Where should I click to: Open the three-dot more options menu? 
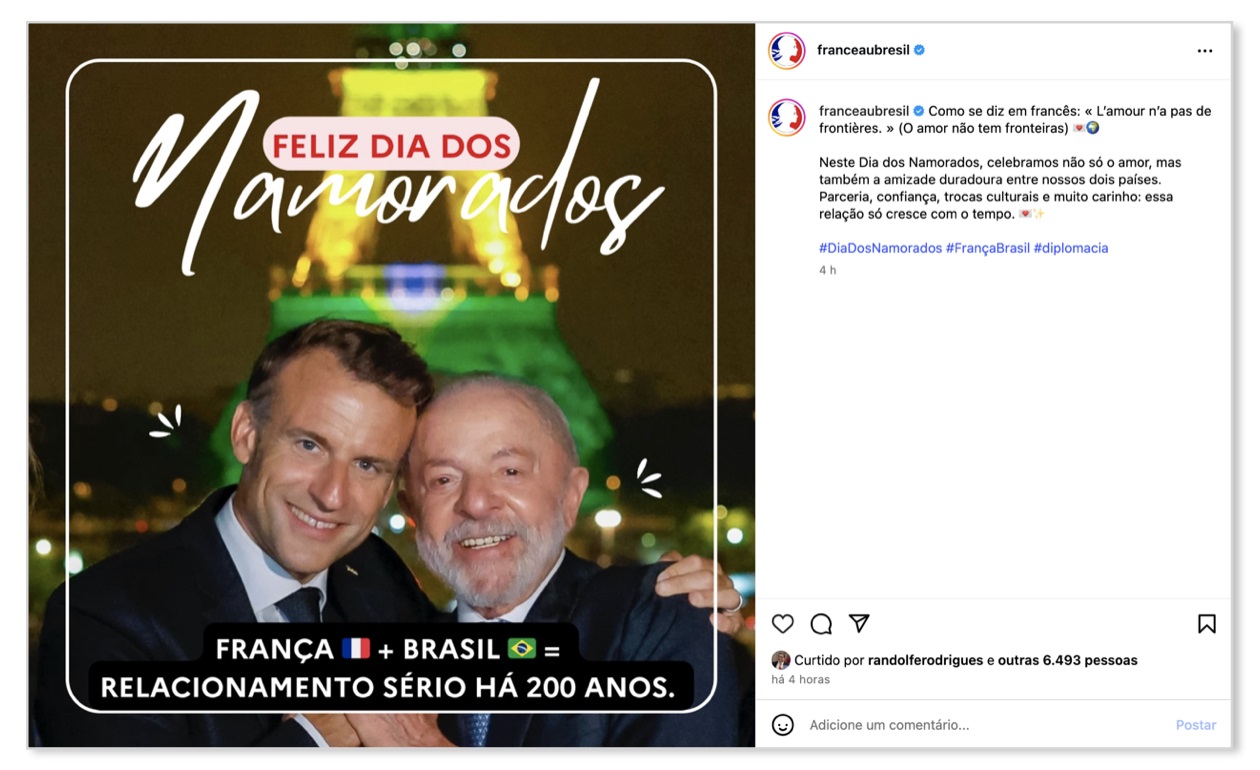pyautogui.click(x=1205, y=51)
